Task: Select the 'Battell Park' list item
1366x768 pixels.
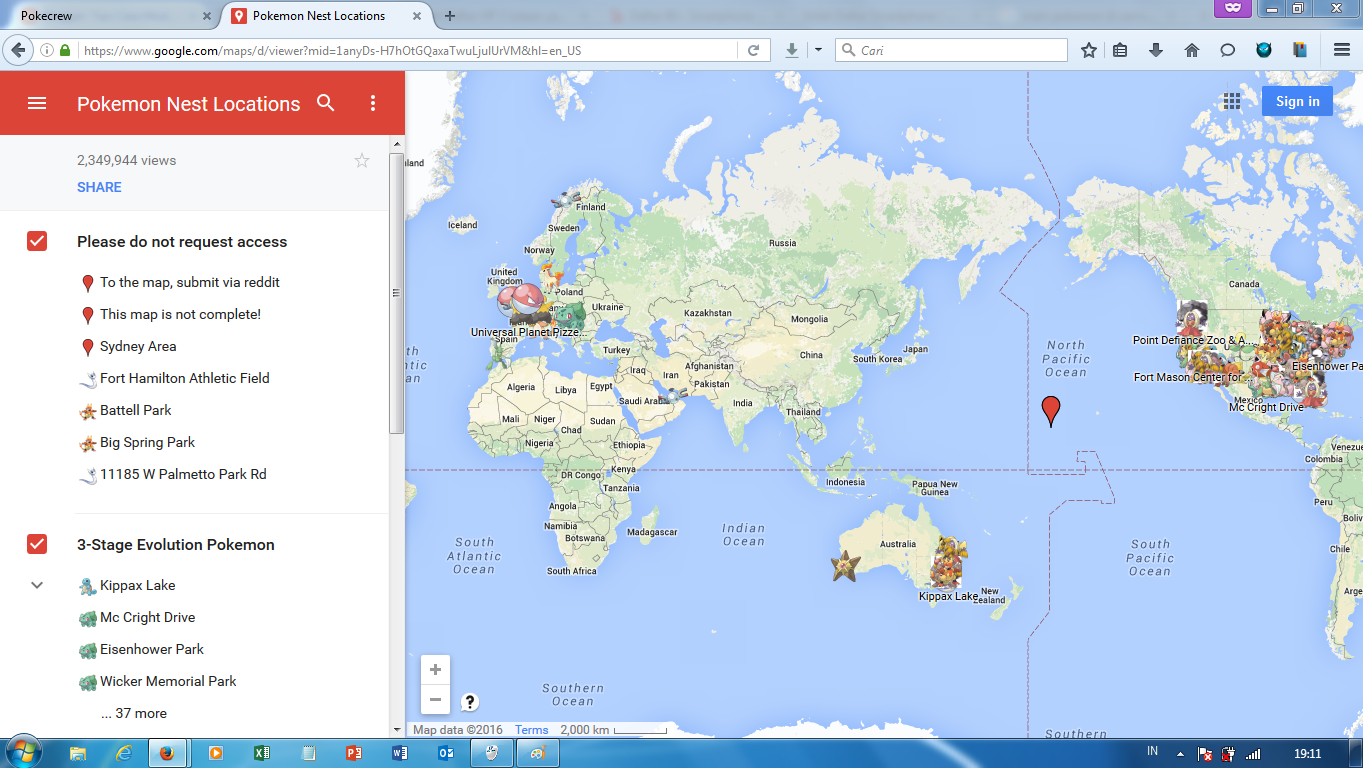Action: point(136,410)
